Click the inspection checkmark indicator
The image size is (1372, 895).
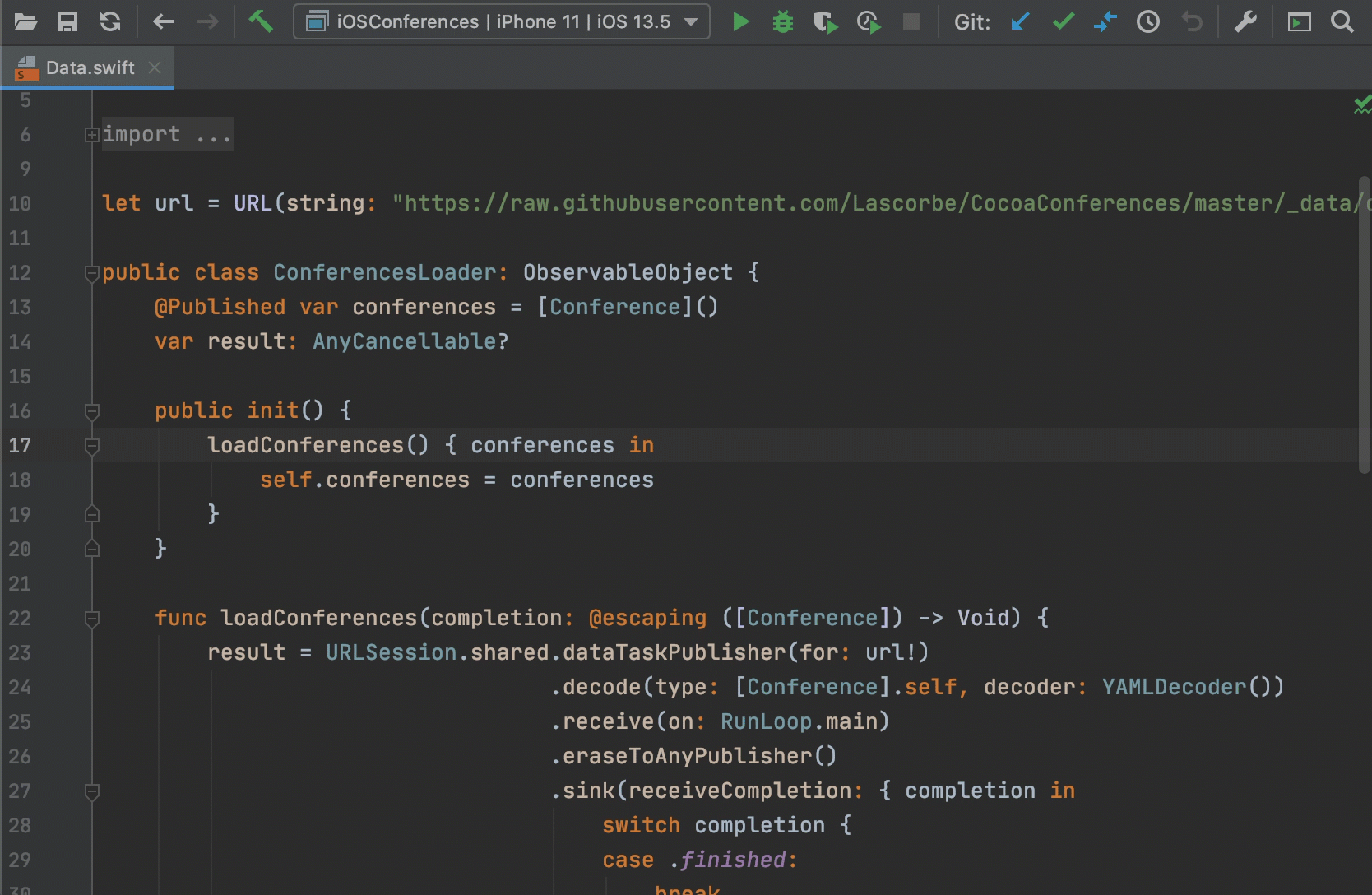1362,104
